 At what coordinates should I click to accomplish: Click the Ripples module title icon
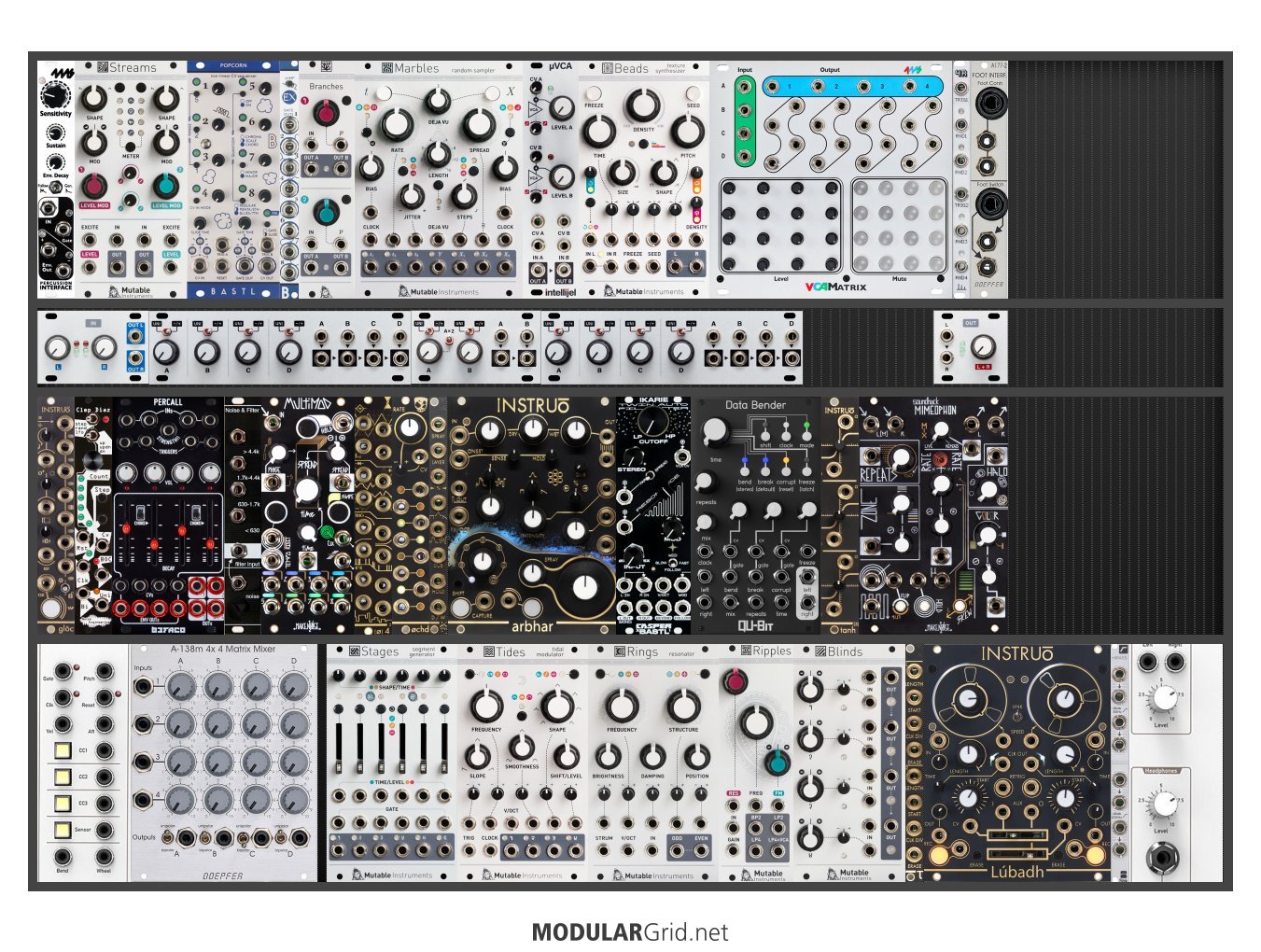[747, 651]
